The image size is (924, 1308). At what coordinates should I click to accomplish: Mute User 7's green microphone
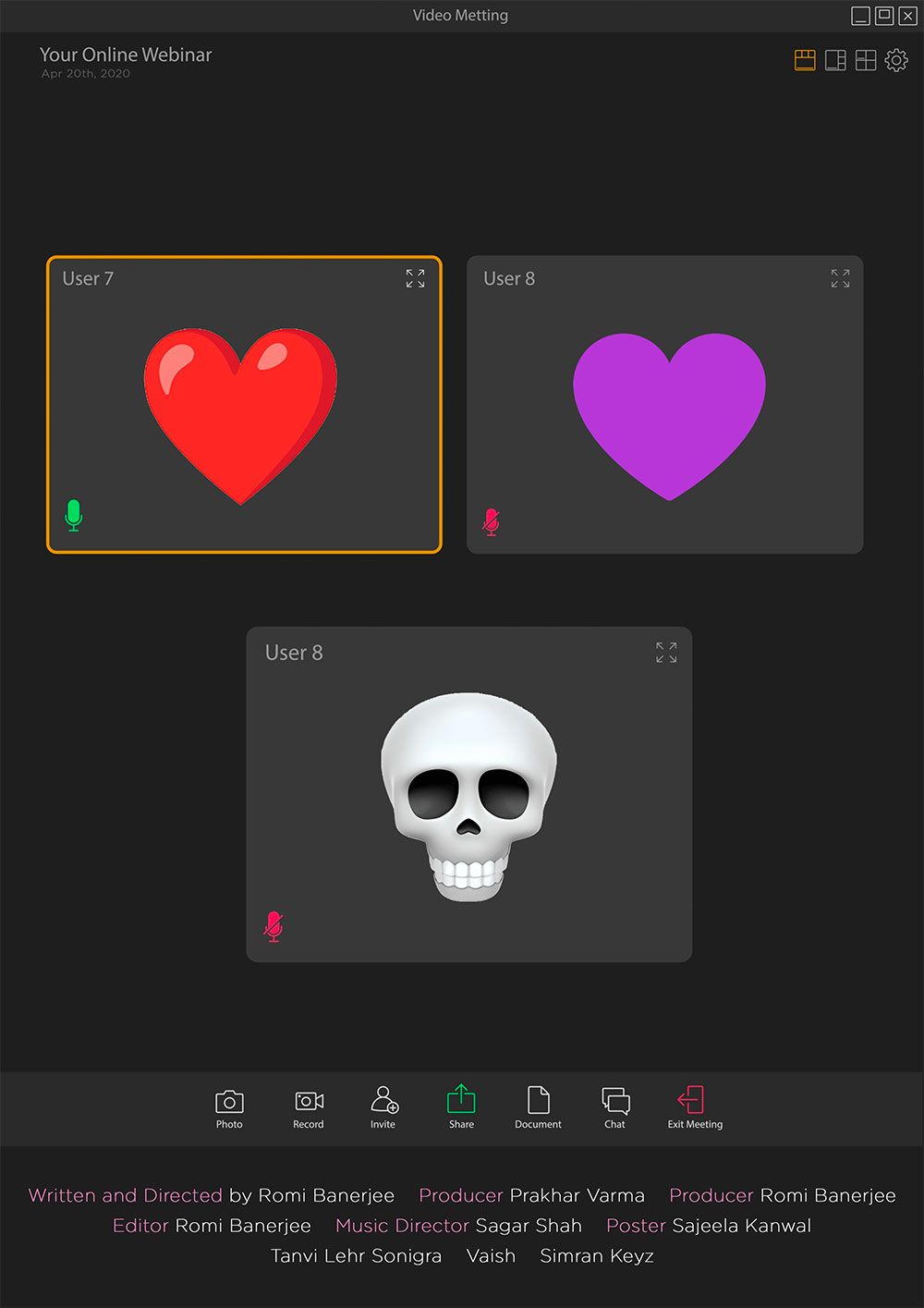pyautogui.click(x=74, y=515)
